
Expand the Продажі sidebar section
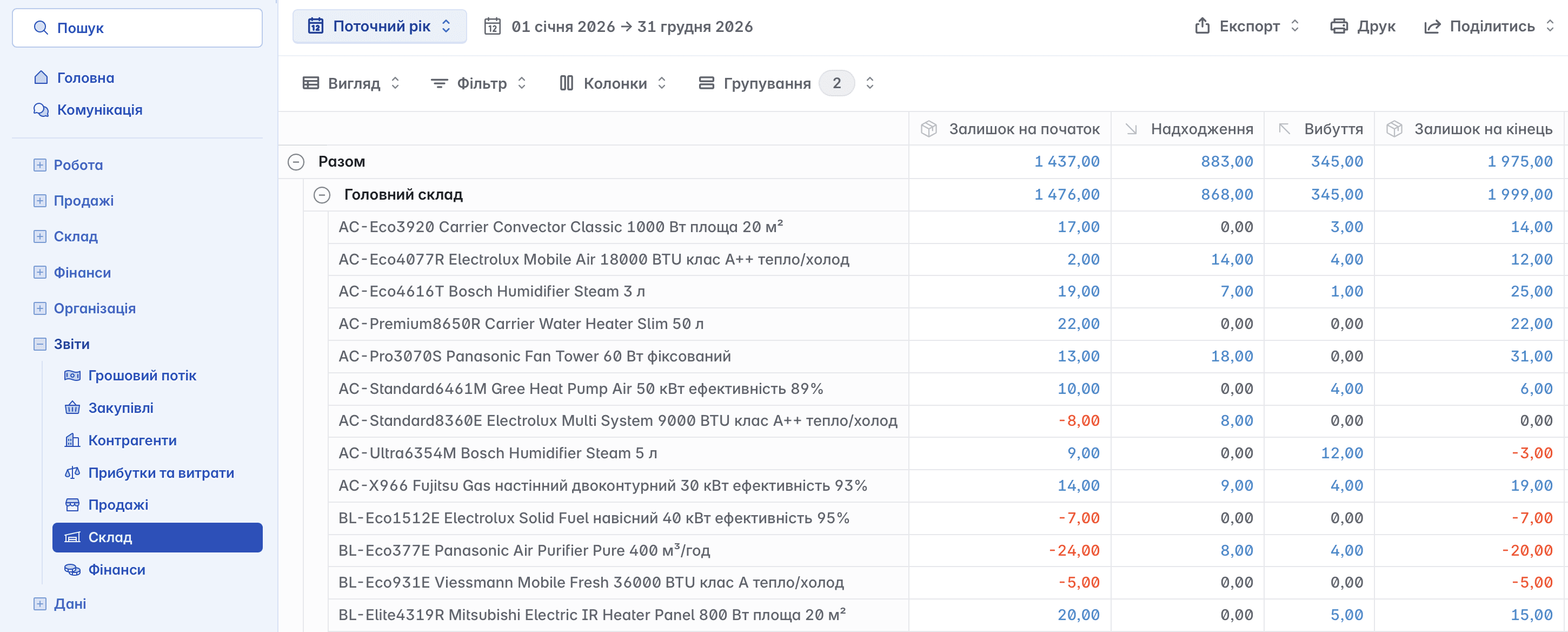[39, 201]
